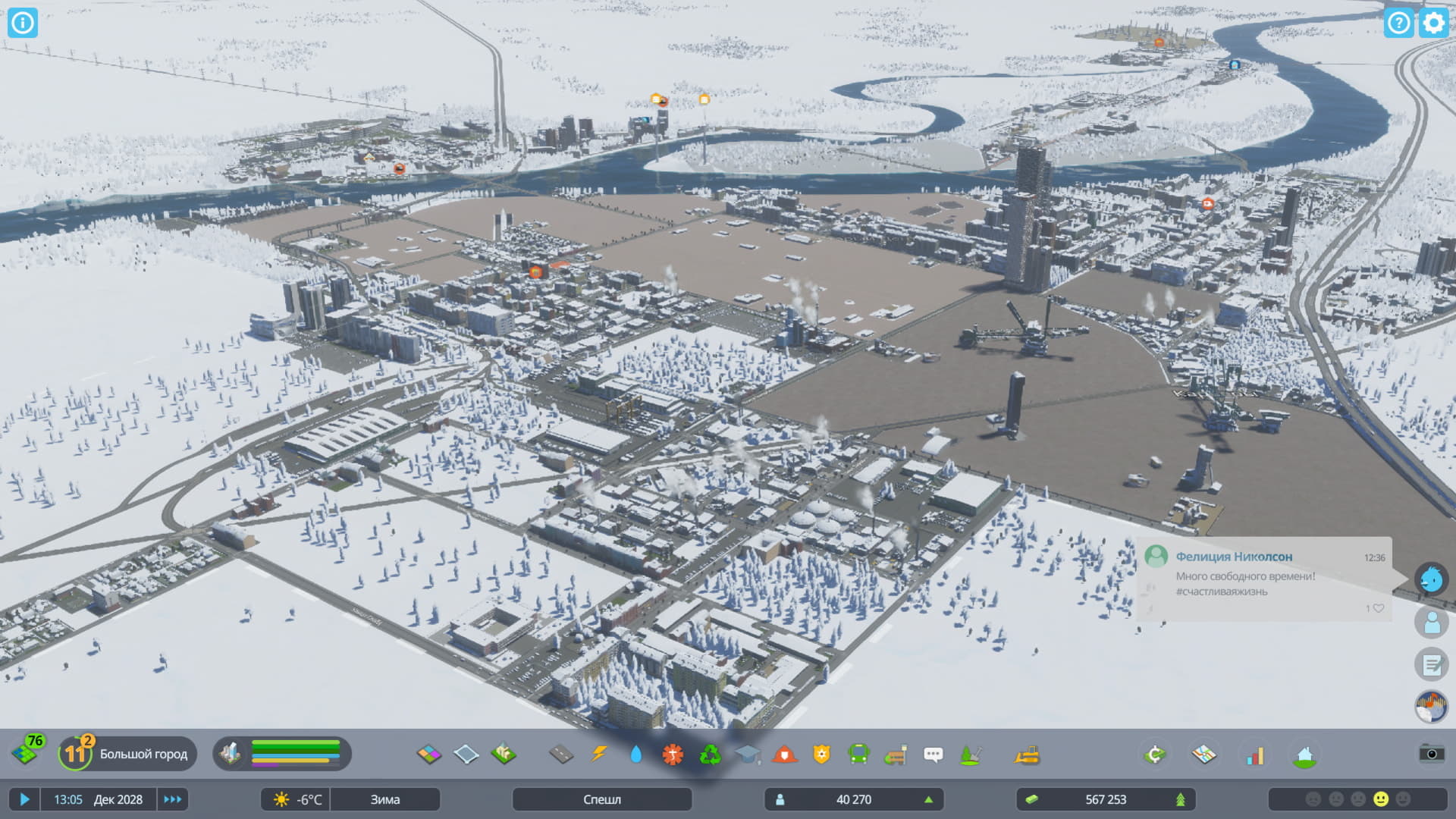Open the Communication speech-bubble menu
1456x819 pixels.
point(933,754)
